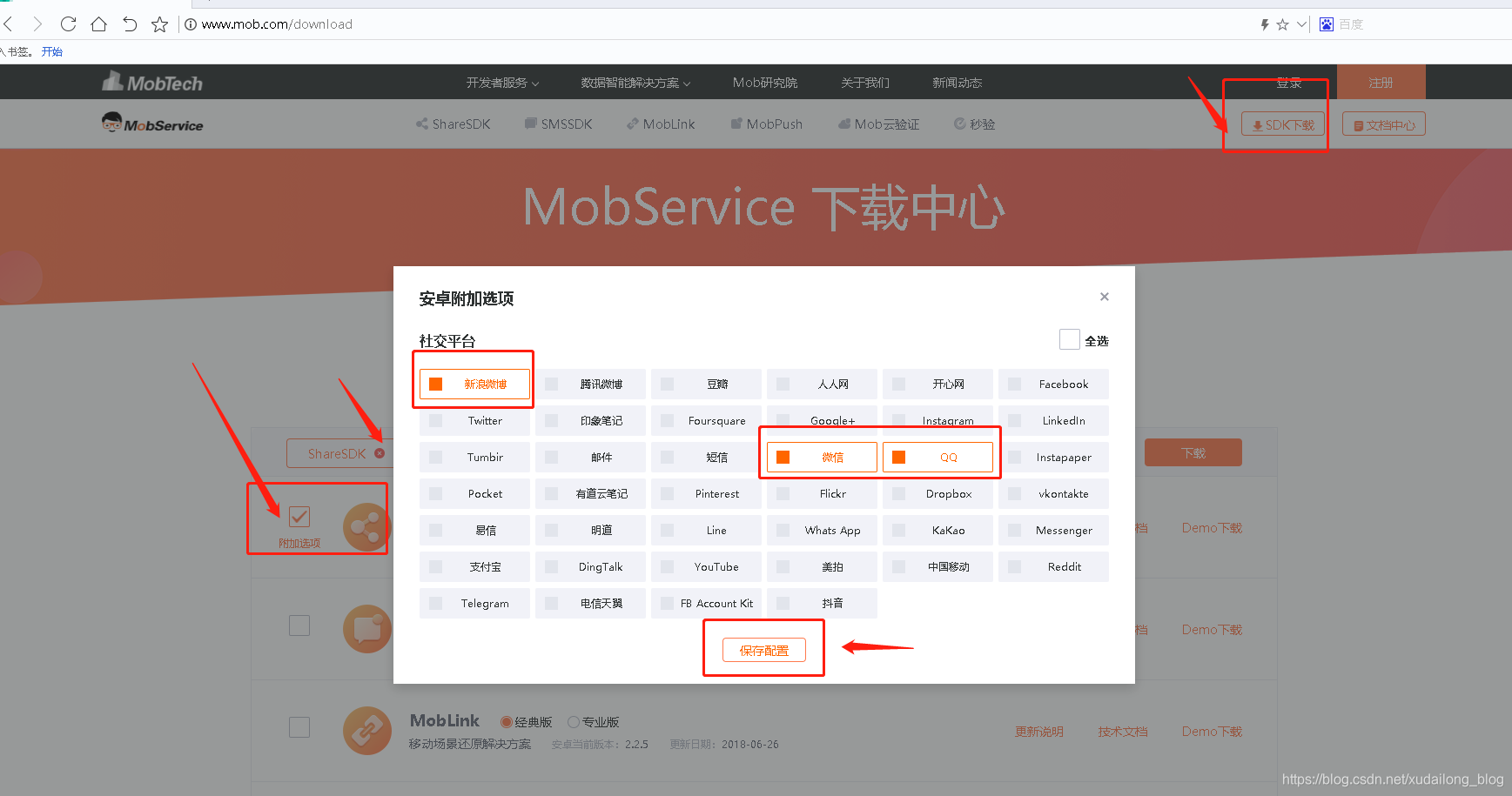Image resolution: width=1512 pixels, height=796 pixels.
Task: Click the browser forward arrow
Action: click(x=37, y=24)
